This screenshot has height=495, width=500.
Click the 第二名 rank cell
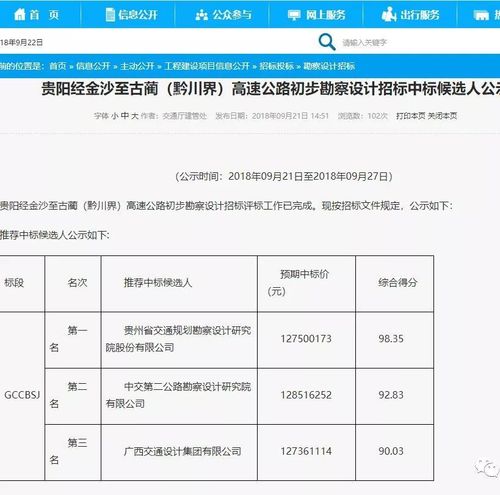(73, 395)
